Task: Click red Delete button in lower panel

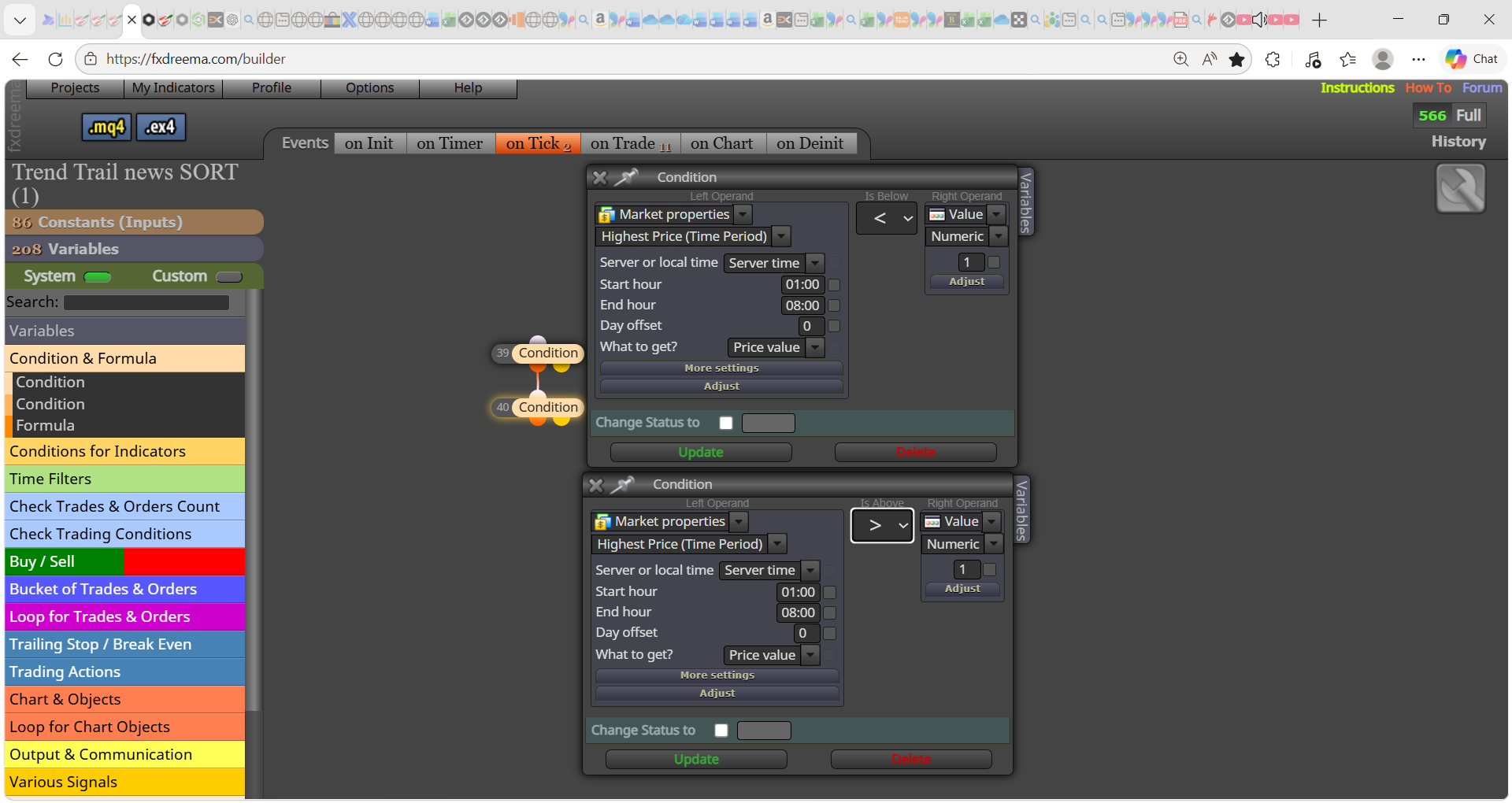Action: (x=911, y=759)
